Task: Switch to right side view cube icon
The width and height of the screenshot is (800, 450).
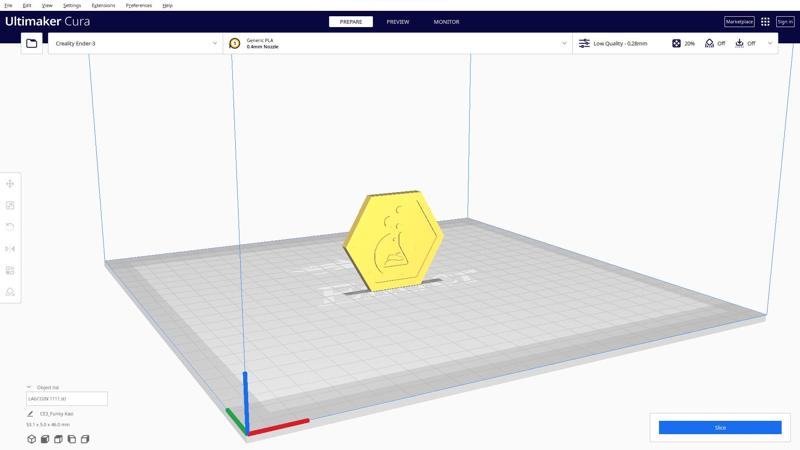Action: 85,439
